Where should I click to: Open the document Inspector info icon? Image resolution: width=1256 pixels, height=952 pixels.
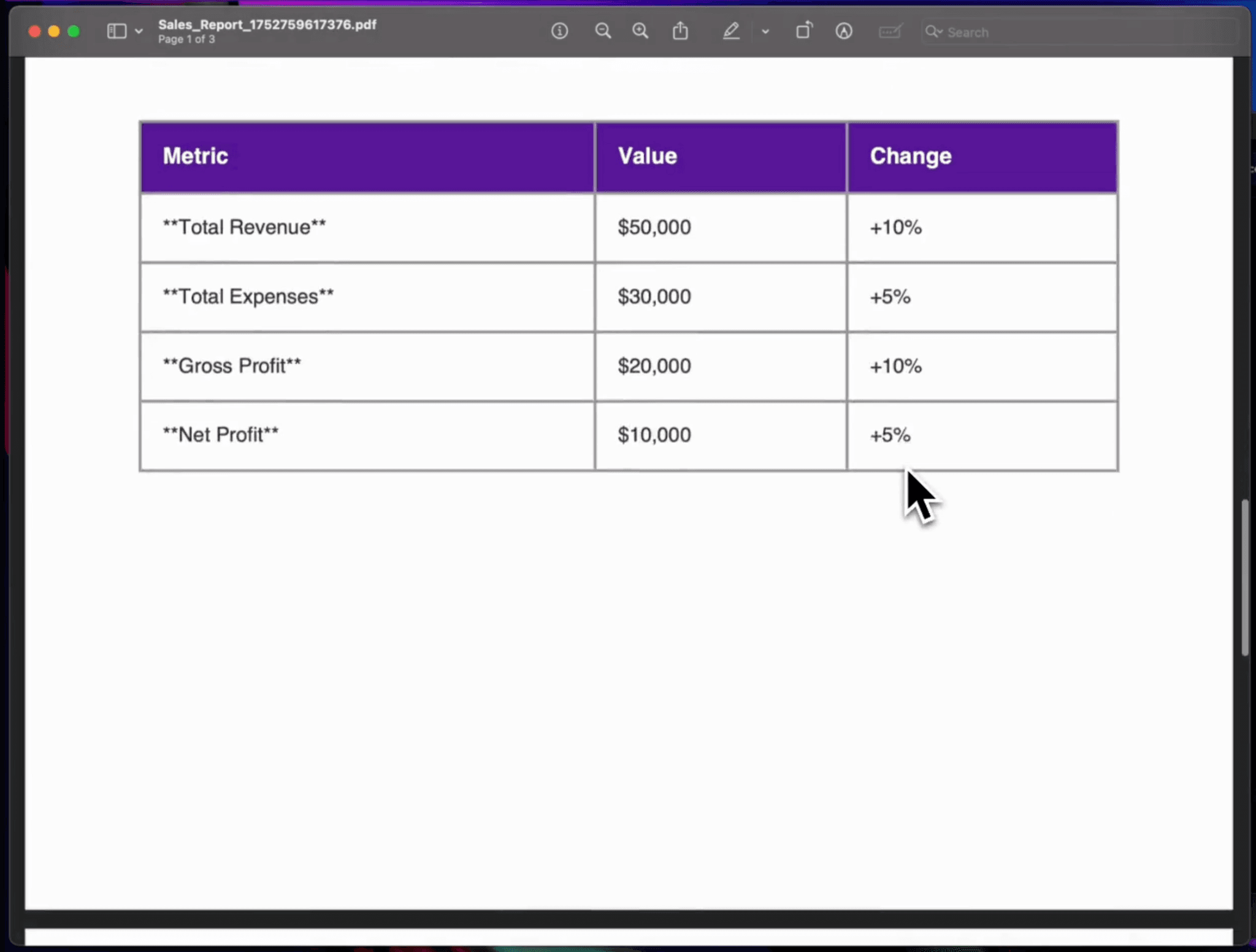click(x=559, y=31)
